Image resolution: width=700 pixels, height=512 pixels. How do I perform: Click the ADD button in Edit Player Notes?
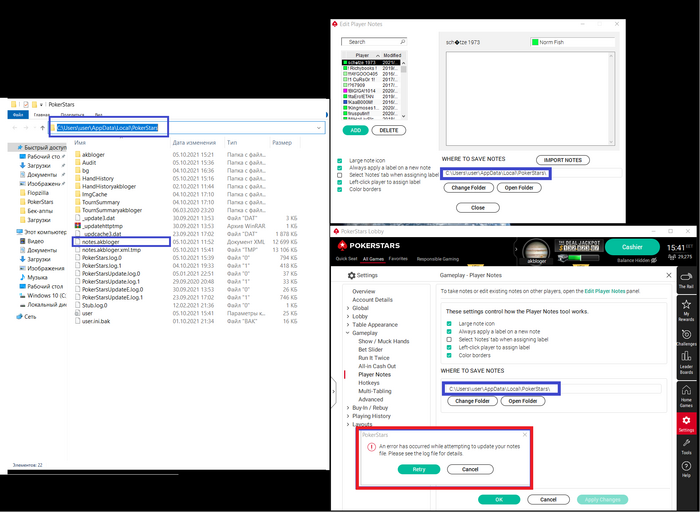pyautogui.click(x=355, y=130)
